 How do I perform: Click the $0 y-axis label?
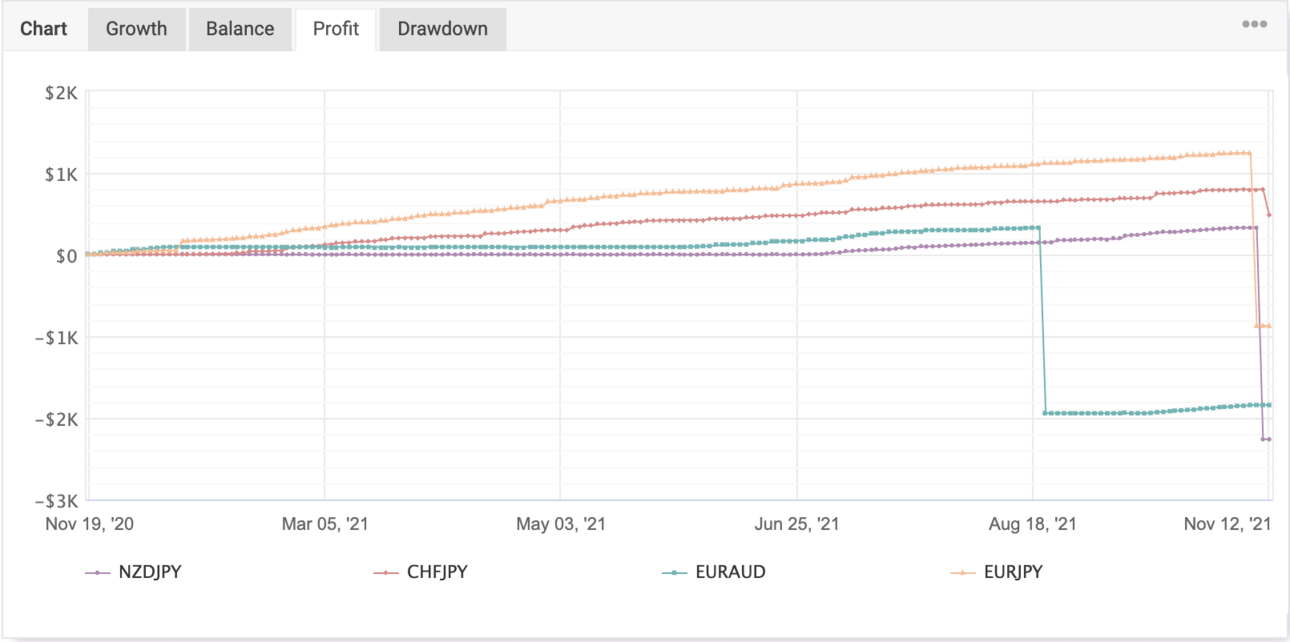pyautogui.click(x=65, y=256)
